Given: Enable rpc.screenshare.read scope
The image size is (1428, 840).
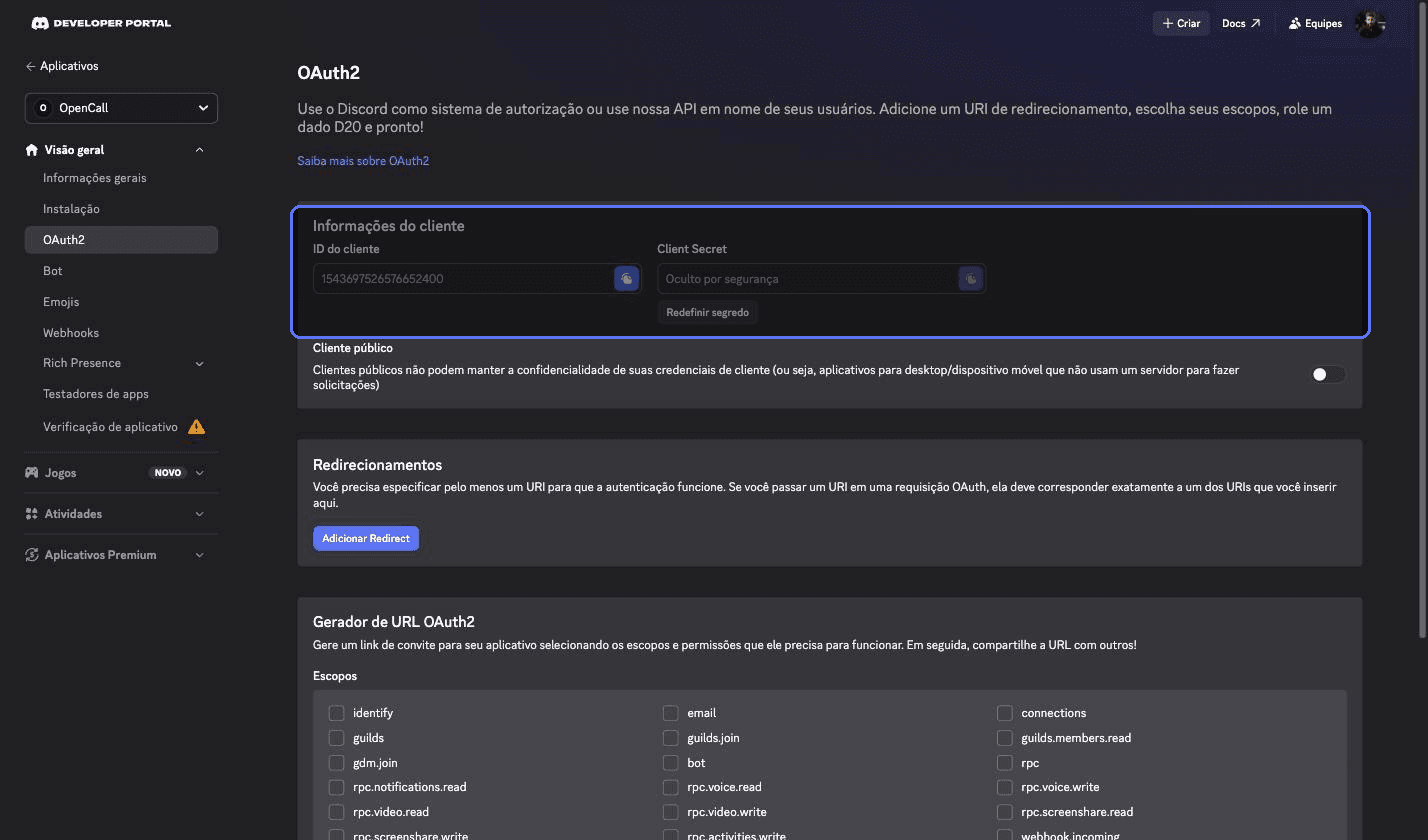Looking at the screenshot, I should [1004, 812].
